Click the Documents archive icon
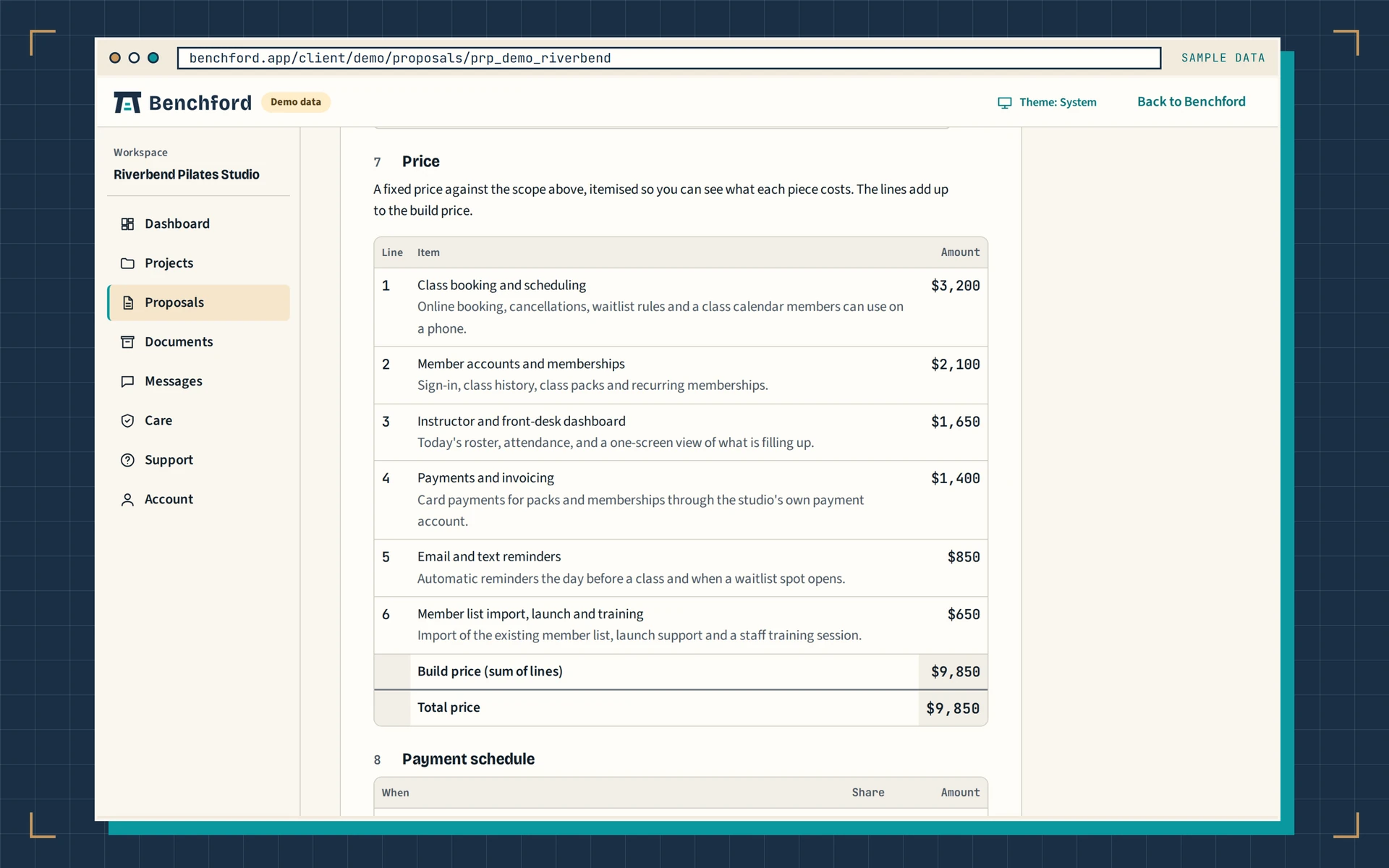 click(127, 342)
